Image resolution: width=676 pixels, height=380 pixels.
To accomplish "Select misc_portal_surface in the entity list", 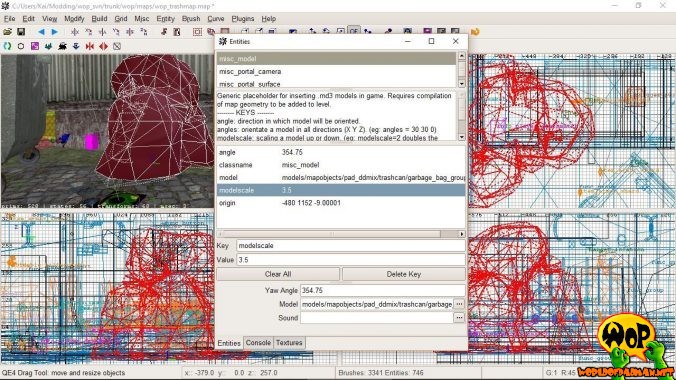I will pyautogui.click(x=336, y=84).
